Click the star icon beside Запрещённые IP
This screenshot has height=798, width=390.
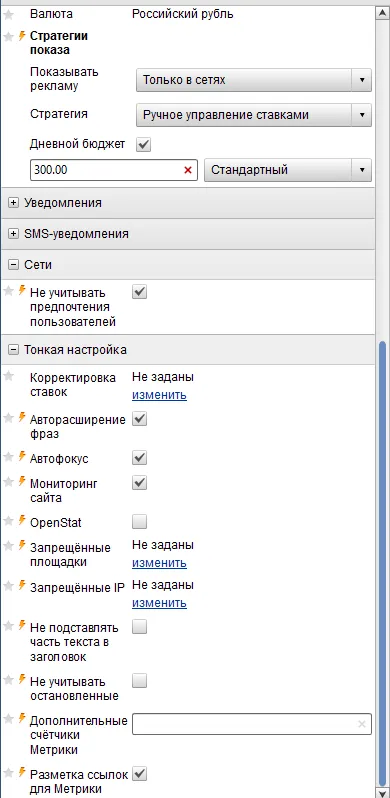8,586
